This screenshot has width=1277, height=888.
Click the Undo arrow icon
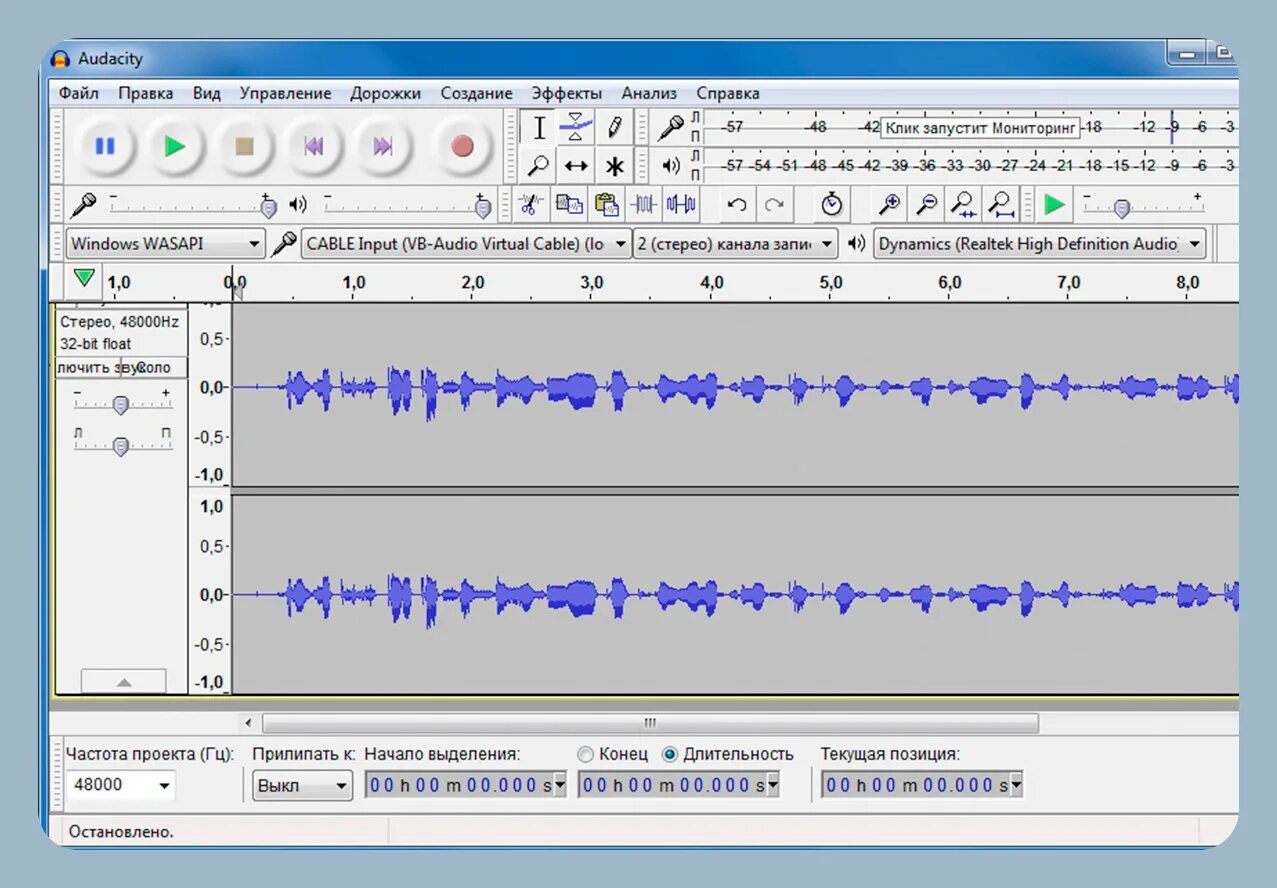tap(737, 205)
